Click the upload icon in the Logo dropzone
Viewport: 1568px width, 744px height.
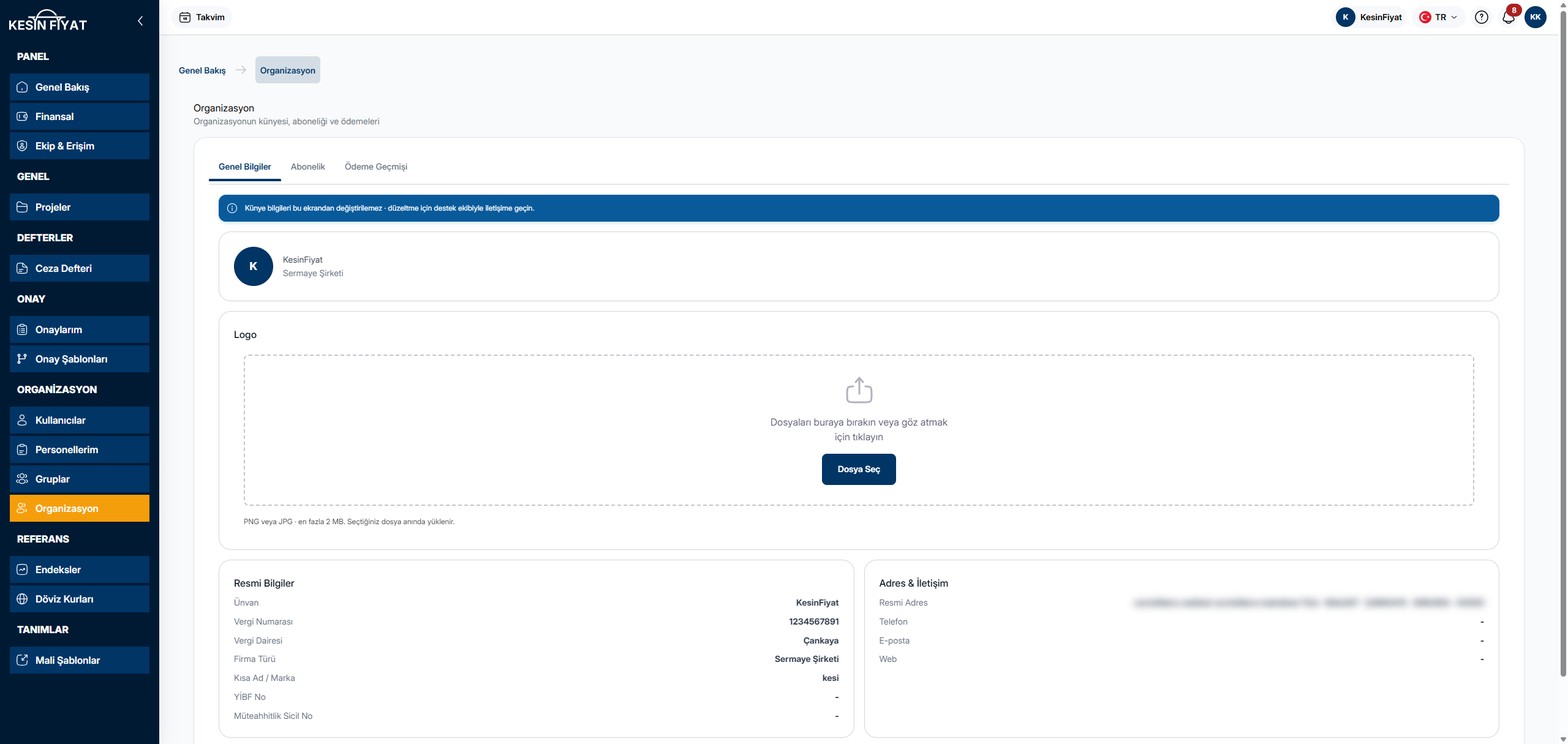pyautogui.click(x=859, y=390)
